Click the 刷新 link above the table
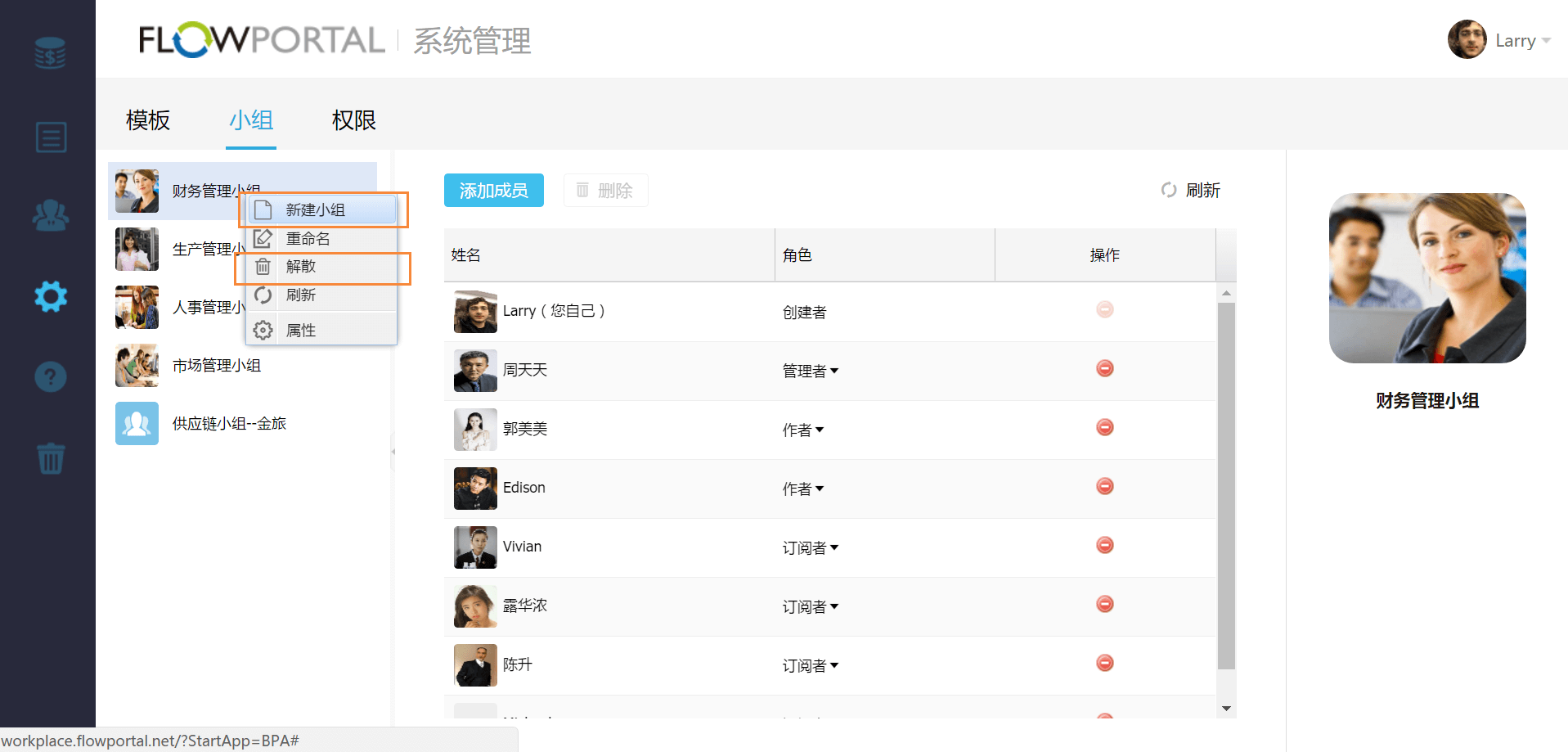Screen dimensions: 1568x752 click(1191, 191)
